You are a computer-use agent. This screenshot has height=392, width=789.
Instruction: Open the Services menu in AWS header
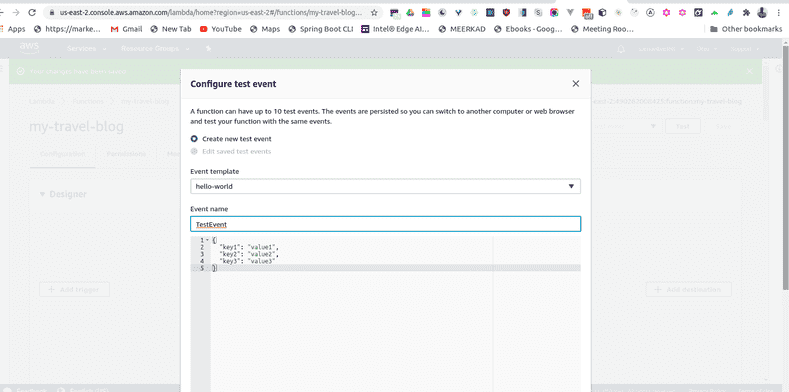pos(87,49)
